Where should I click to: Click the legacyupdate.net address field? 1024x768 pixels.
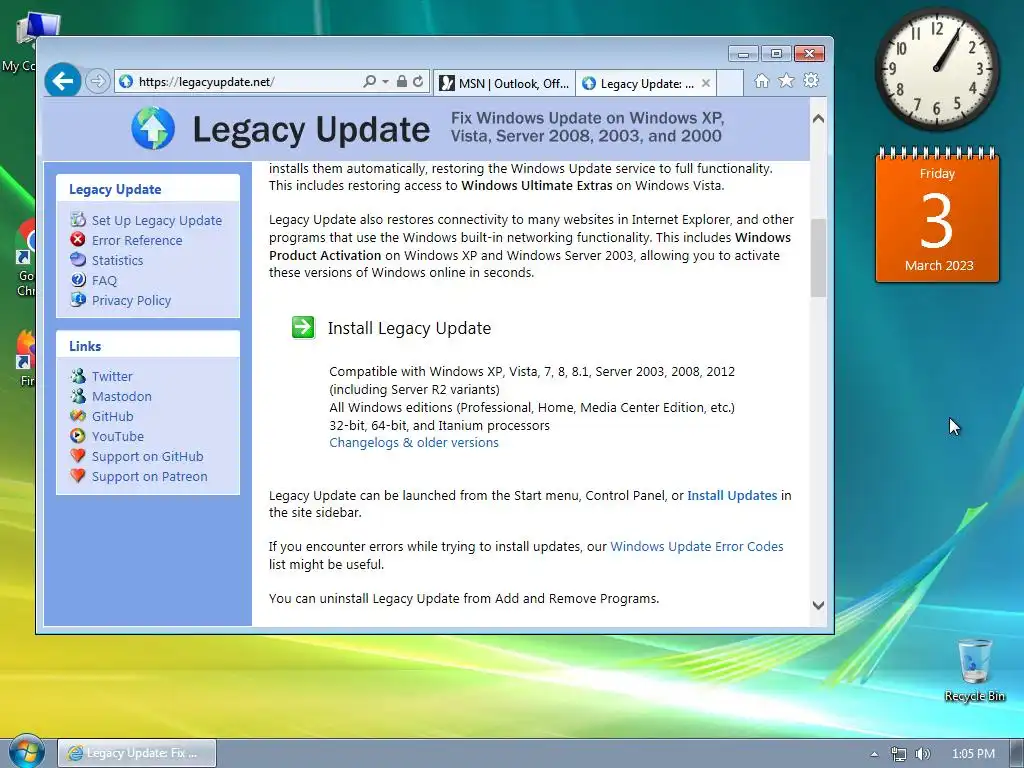coord(238,82)
